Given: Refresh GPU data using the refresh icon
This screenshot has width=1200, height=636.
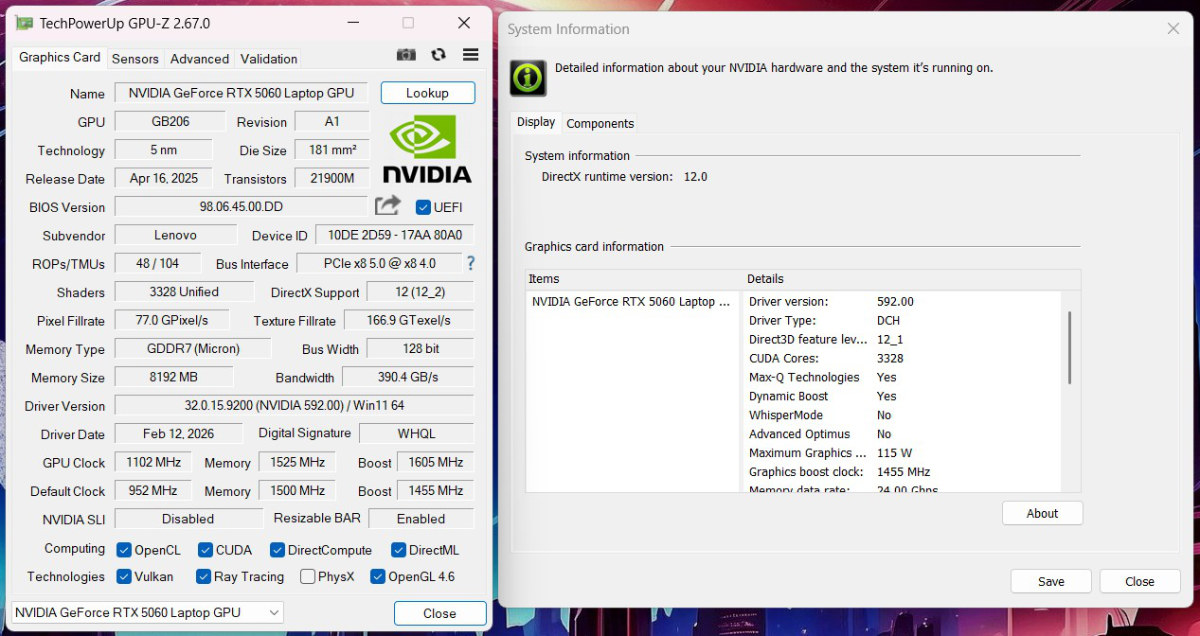Looking at the screenshot, I should point(438,55).
